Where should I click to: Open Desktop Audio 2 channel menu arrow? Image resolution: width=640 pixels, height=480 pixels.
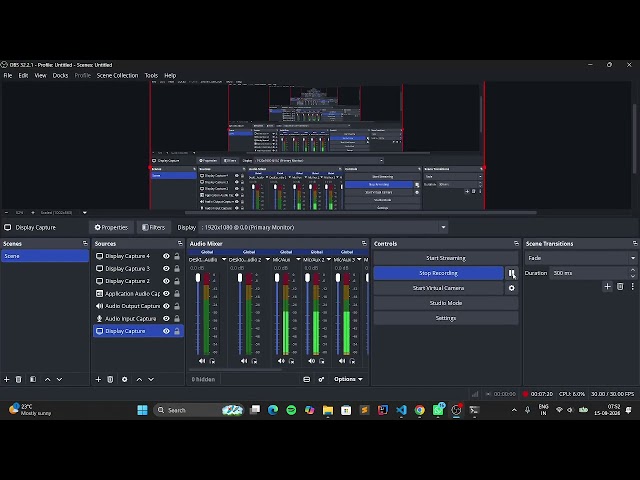268,260
